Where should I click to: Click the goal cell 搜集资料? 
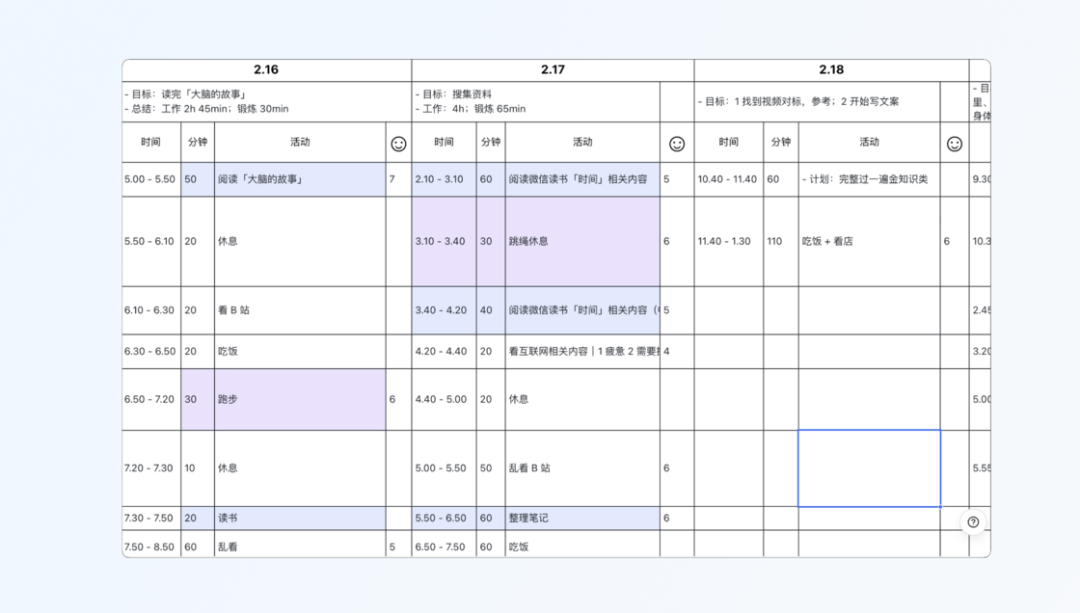(x=535, y=102)
